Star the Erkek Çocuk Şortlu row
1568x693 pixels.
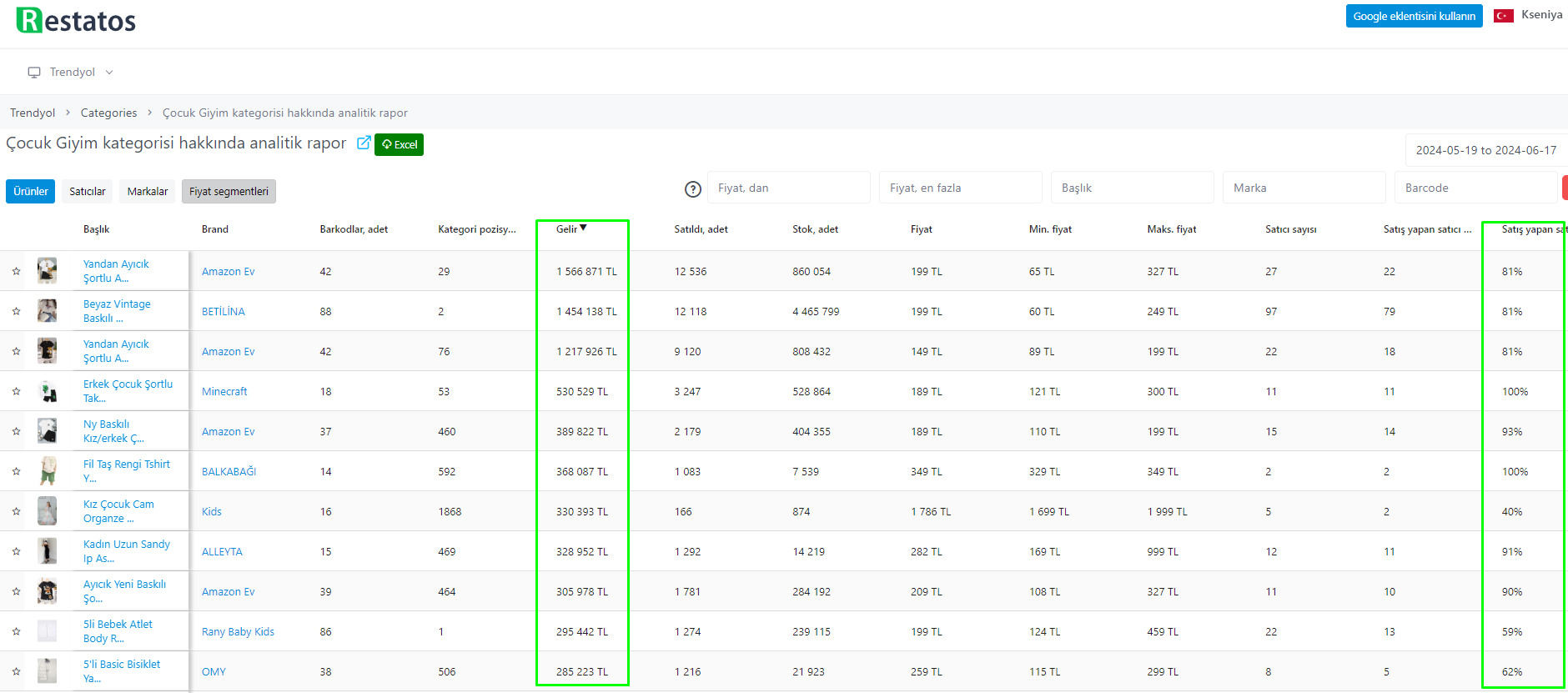16,391
